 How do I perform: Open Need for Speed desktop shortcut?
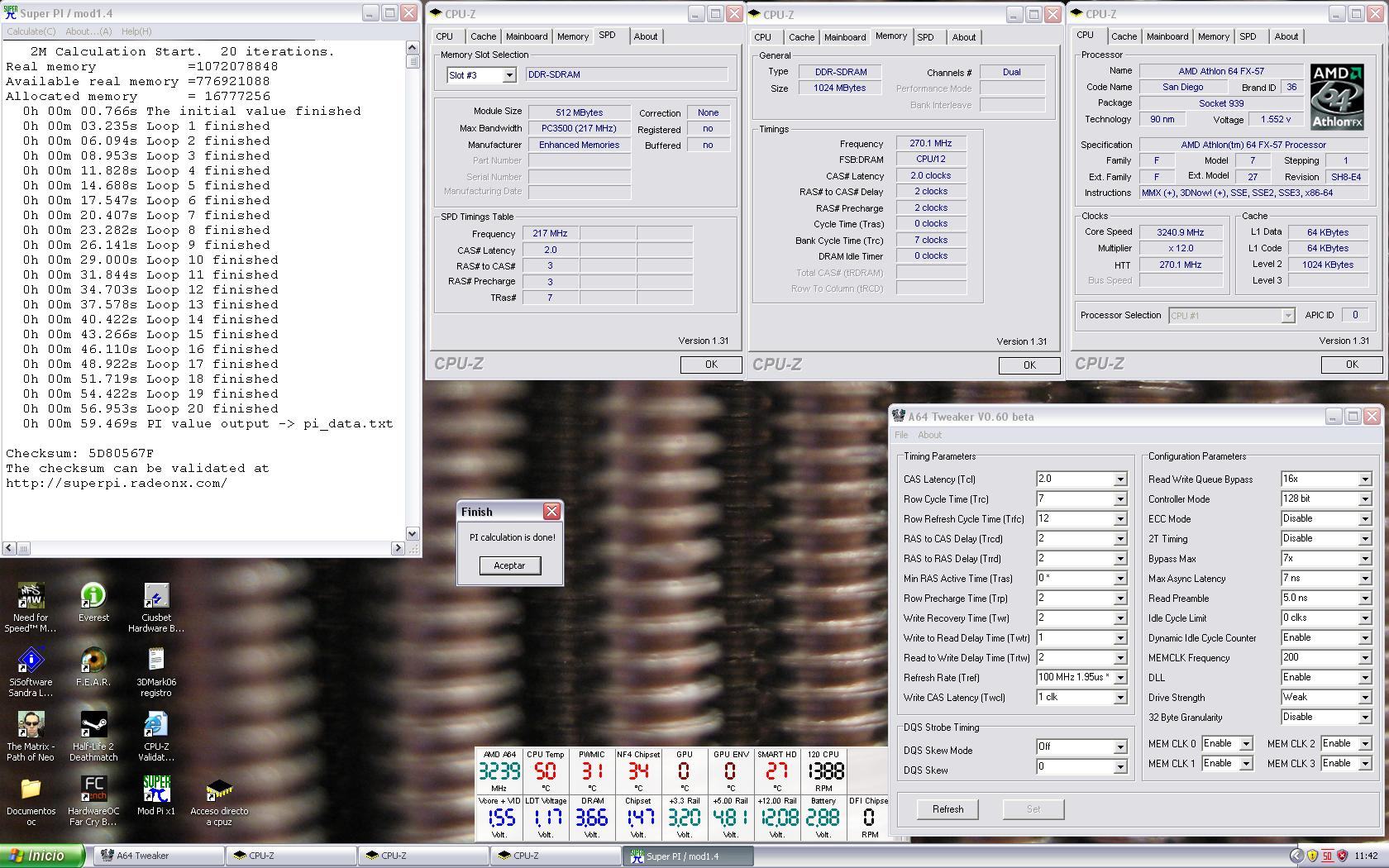tap(31, 597)
